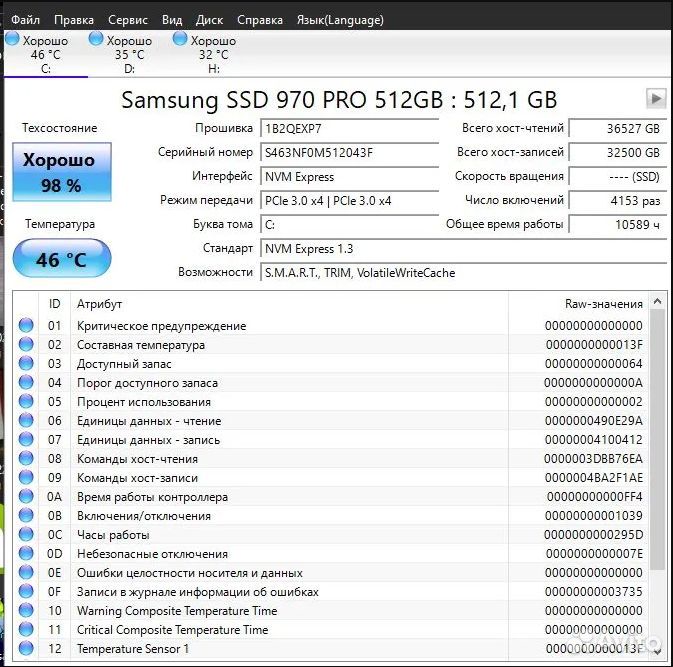Click the Атрибут column header
This screenshot has width=673, height=667.
click(289, 304)
